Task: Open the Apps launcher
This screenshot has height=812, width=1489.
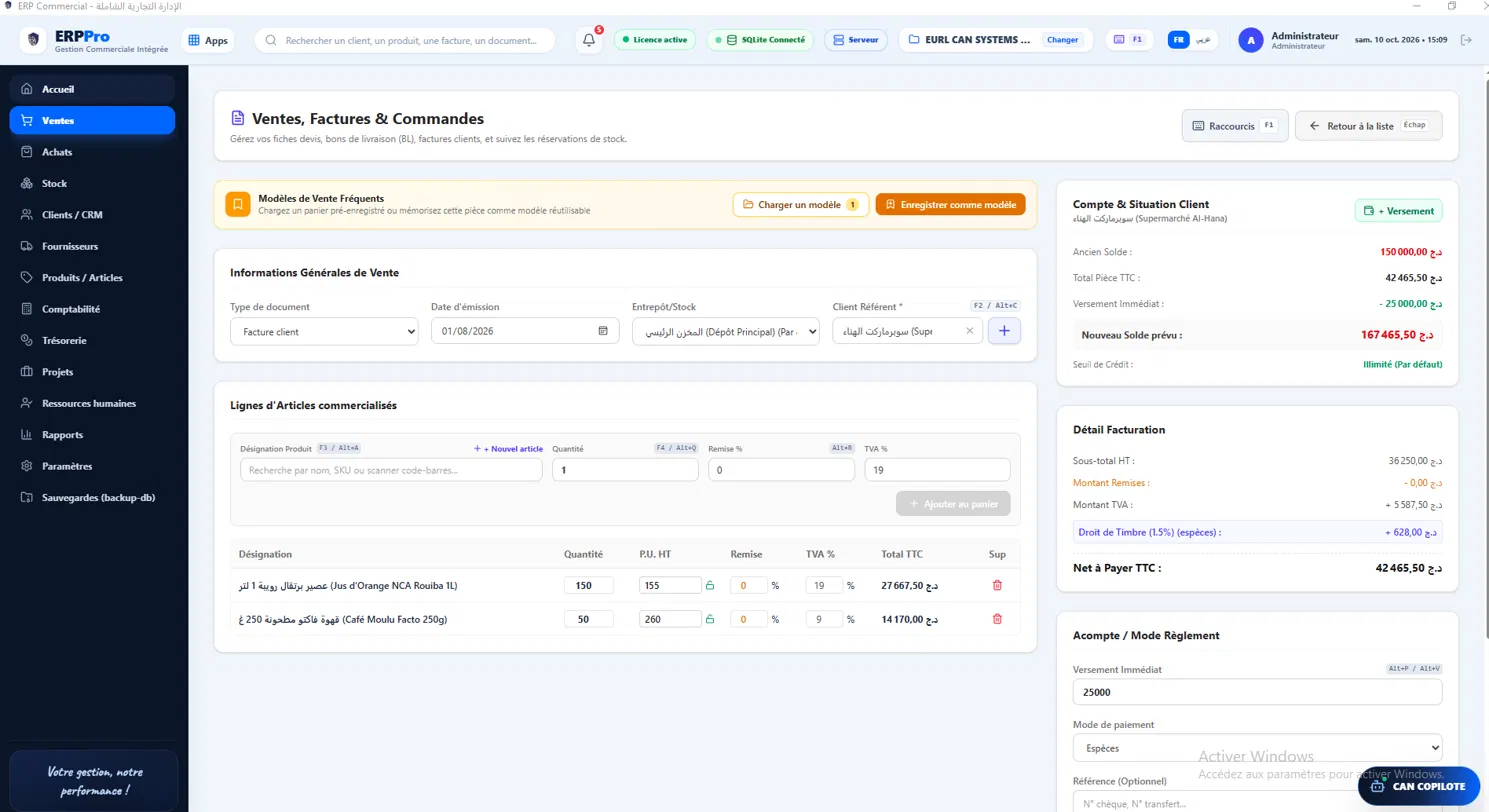Action: point(207,40)
